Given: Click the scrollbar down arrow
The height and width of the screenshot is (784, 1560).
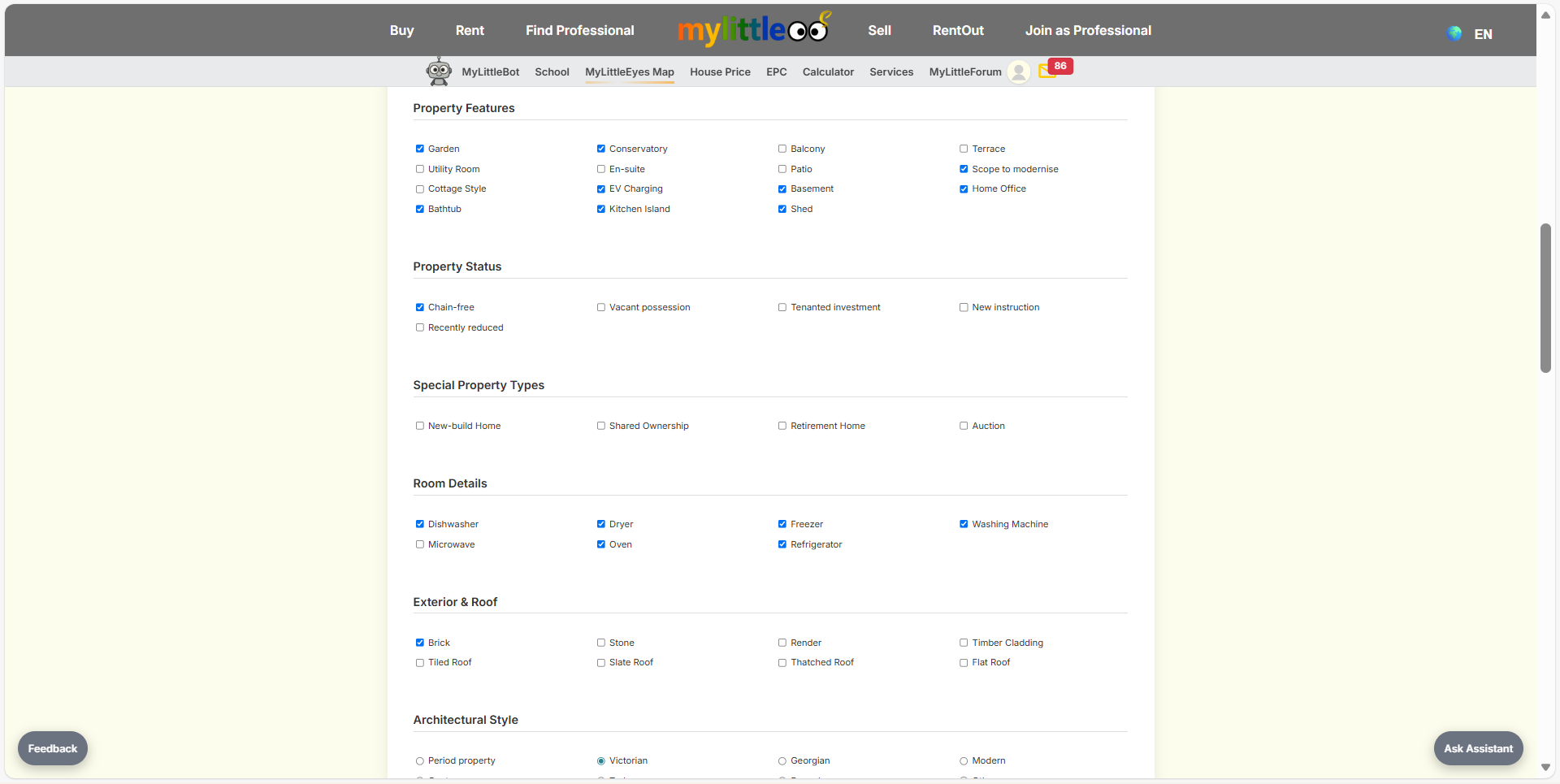Looking at the screenshot, I should click(x=1545, y=767).
